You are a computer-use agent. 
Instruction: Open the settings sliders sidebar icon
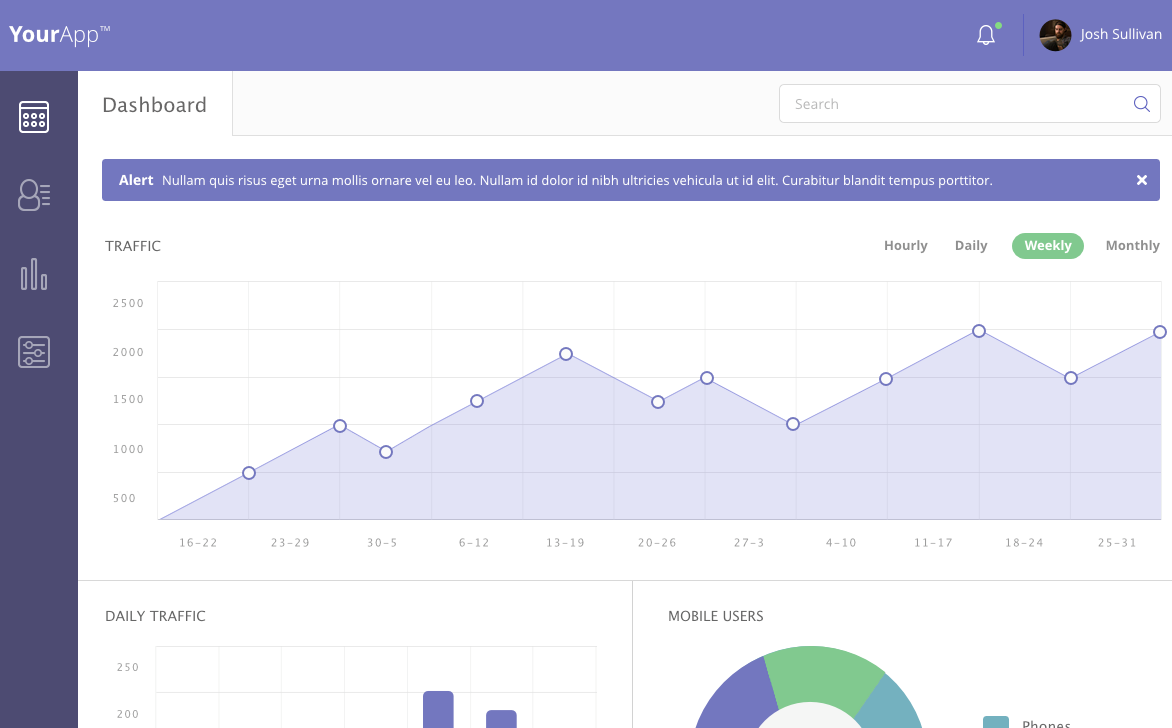click(x=34, y=352)
